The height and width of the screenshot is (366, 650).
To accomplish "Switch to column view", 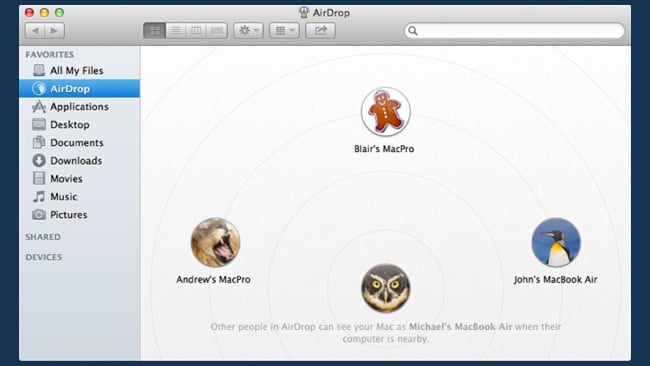I will 196,31.
